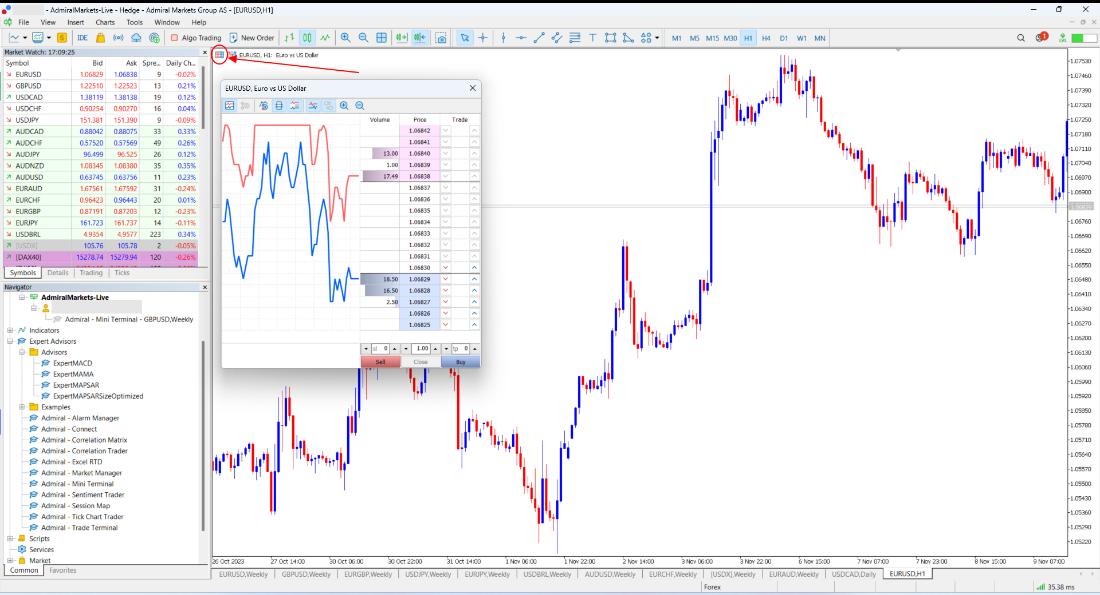The height and width of the screenshot is (595, 1100).
Task: Zoom in inside the Depth of Market window
Action: click(x=344, y=105)
